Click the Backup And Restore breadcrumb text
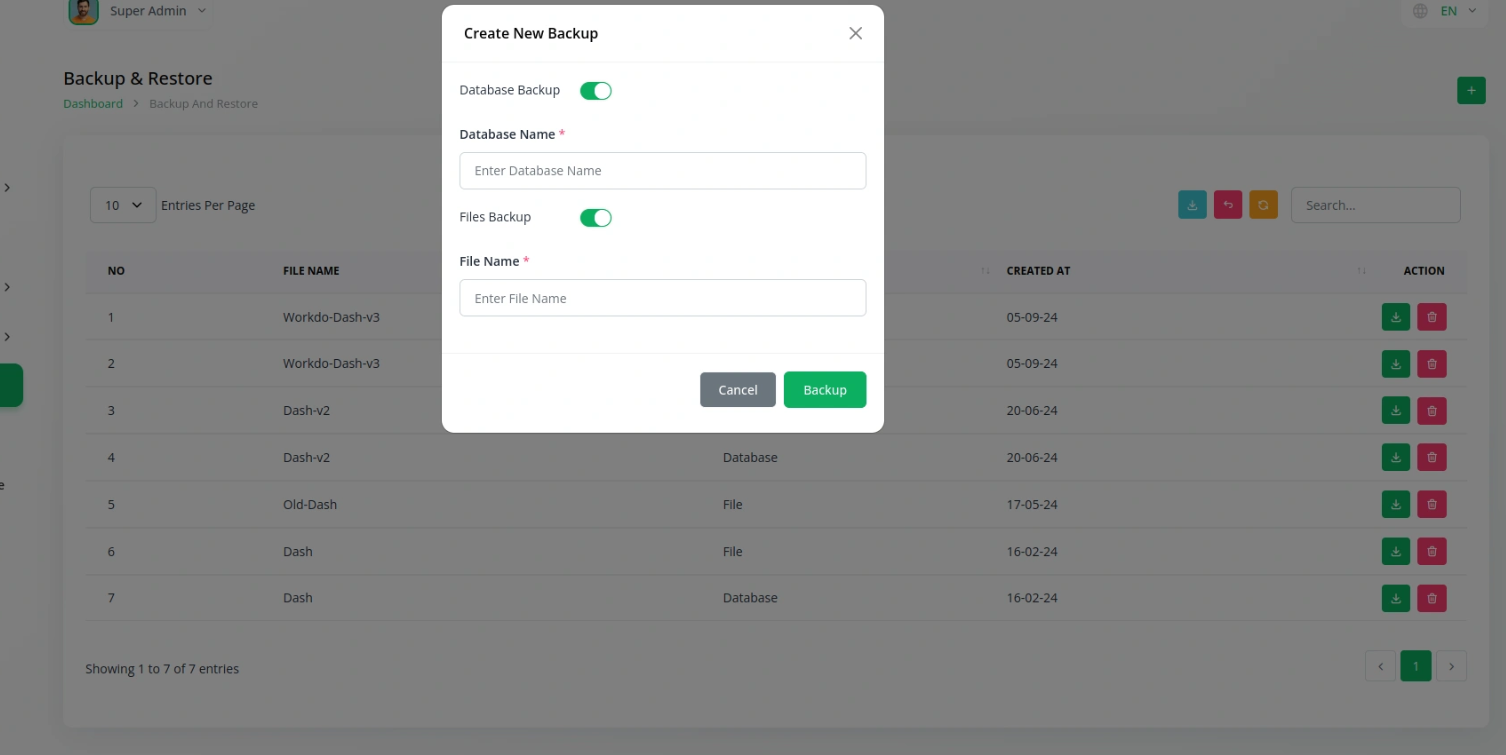This screenshot has height=755, width=1506. click(x=203, y=104)
